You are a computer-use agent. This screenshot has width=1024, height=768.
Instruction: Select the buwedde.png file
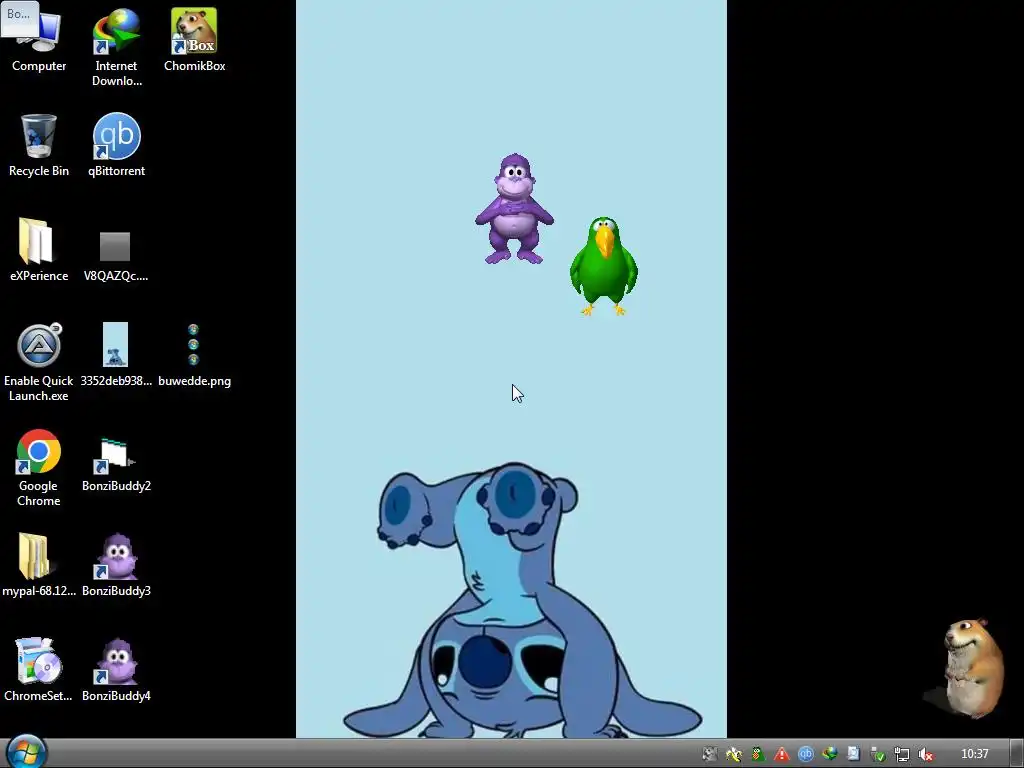point(194,355)
